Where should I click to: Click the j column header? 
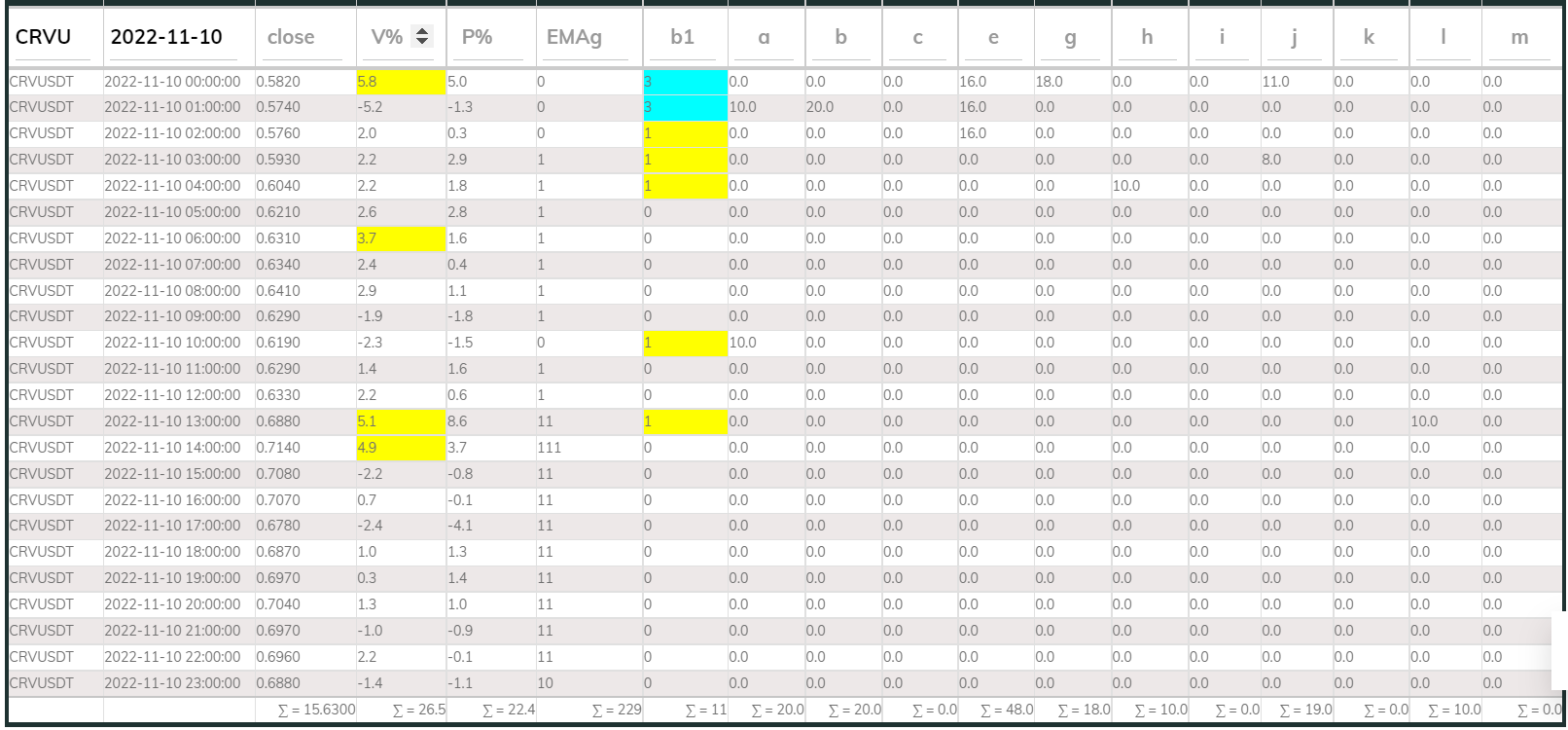pyautogui.click(x=1294, y=37)
